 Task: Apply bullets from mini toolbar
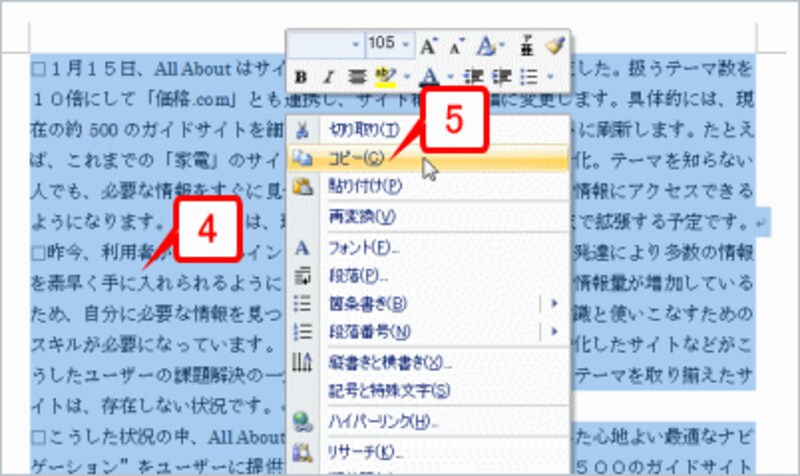[x=529, y=77]
